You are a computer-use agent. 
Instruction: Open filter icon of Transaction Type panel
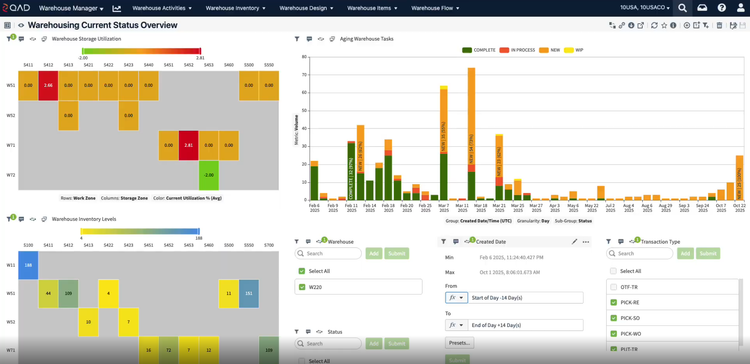(608, 242)
